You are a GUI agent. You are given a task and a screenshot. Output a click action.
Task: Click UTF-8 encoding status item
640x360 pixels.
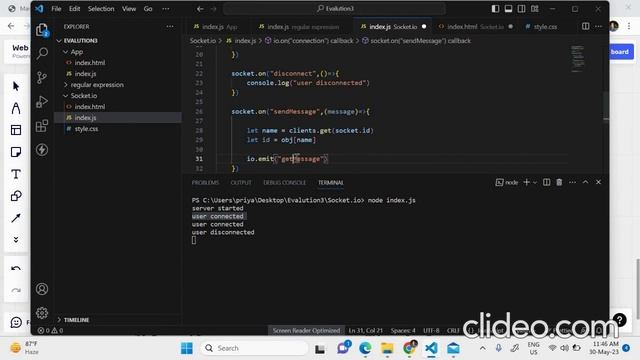click(x=431, y=330)
